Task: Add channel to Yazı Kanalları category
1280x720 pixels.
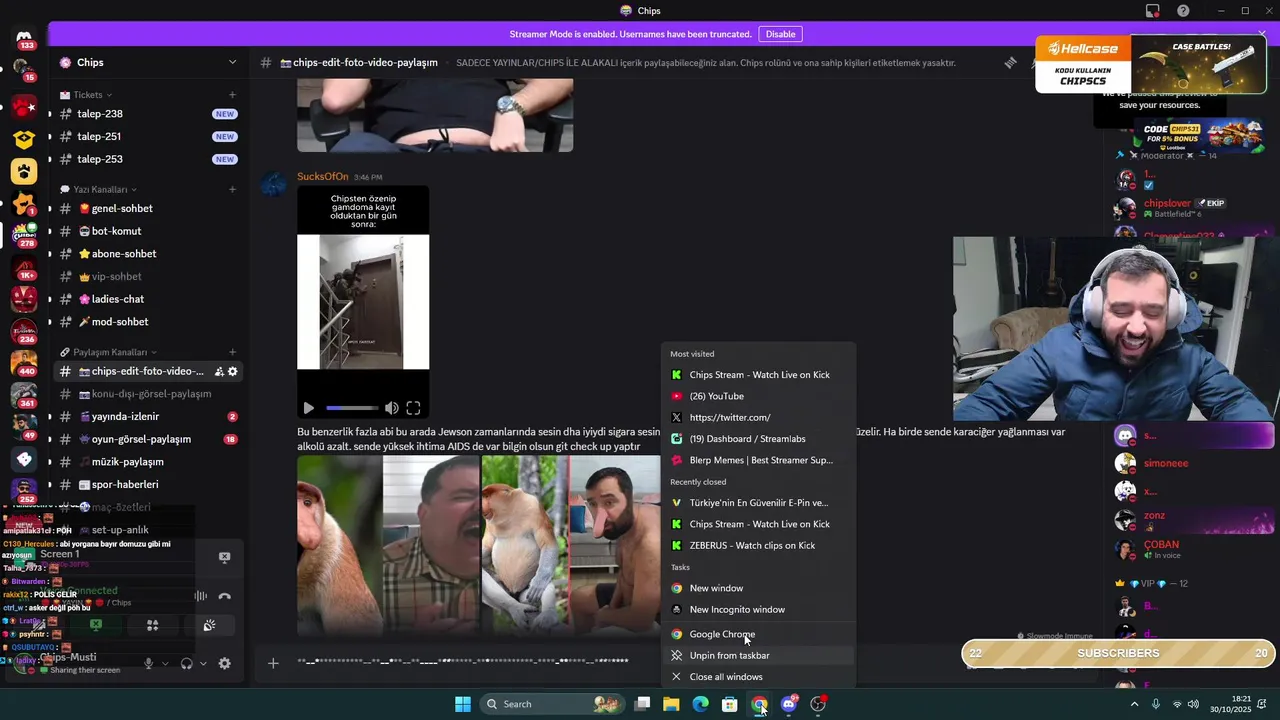Action: tap(232, 189)
